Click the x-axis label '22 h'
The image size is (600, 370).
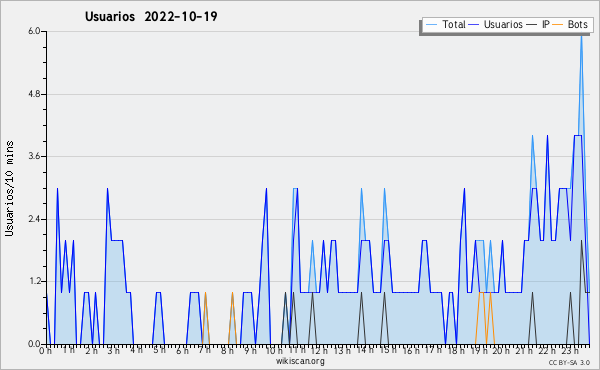tap(547, 350)
